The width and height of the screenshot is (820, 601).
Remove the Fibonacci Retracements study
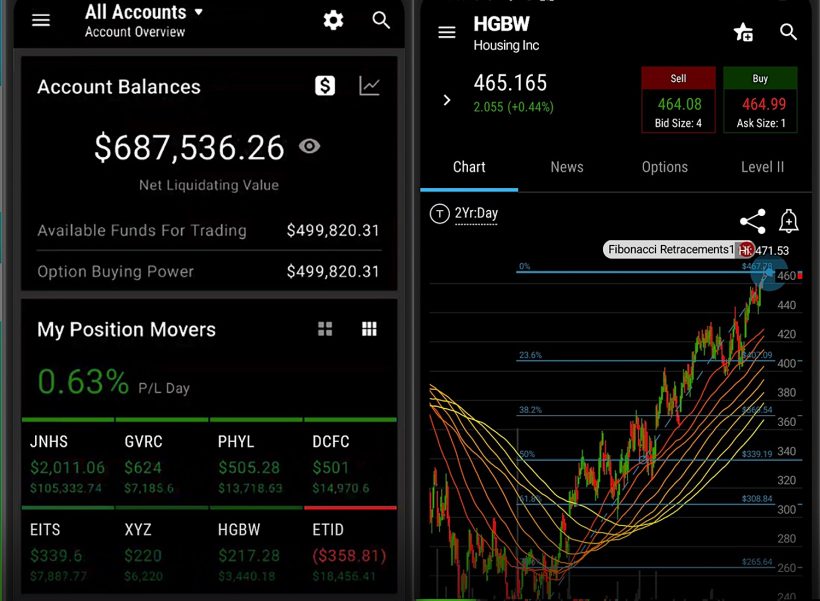tap(746, 249)
